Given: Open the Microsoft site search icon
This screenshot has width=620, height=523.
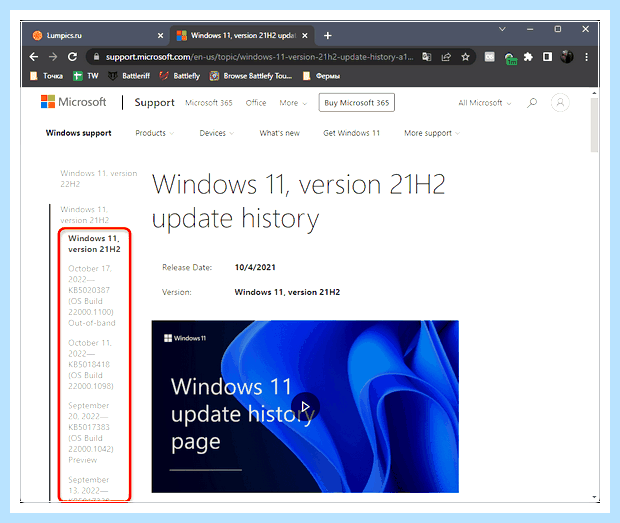Looking at the screenshot, I should 532,103.
